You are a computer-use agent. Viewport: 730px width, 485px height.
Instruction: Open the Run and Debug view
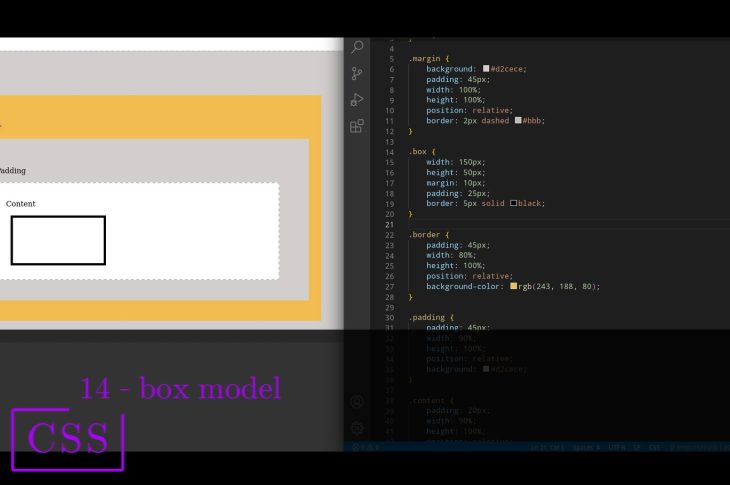357,100
